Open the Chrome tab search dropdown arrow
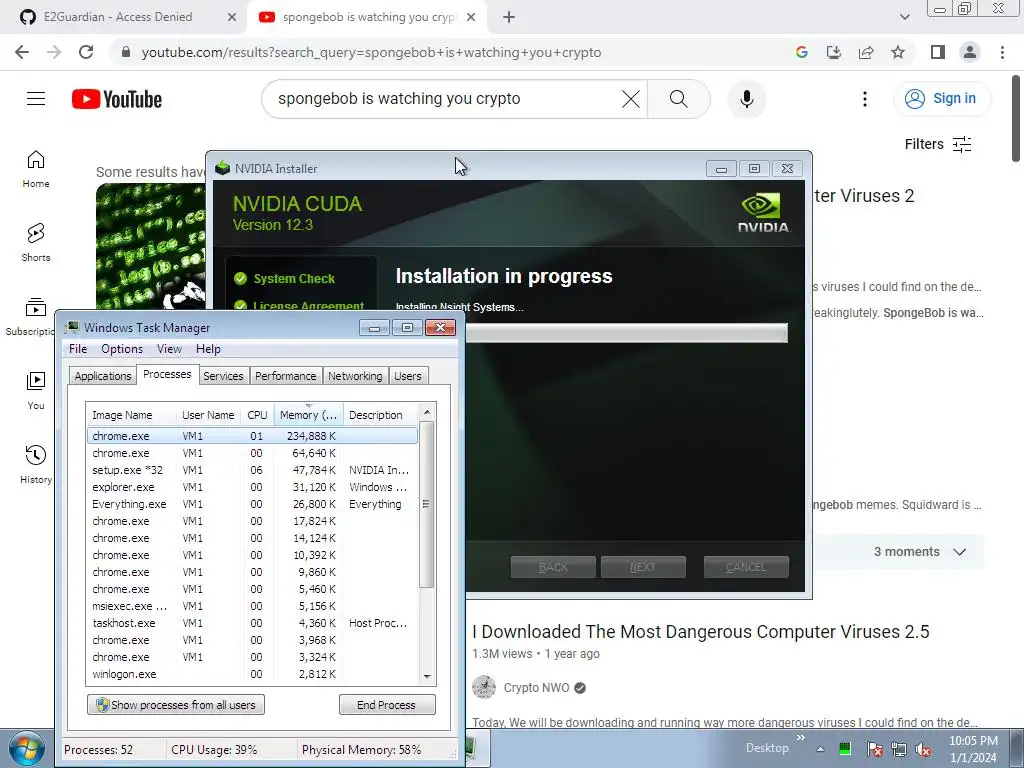Viewport: 1024px width, 768px height. tap(904, 17)
